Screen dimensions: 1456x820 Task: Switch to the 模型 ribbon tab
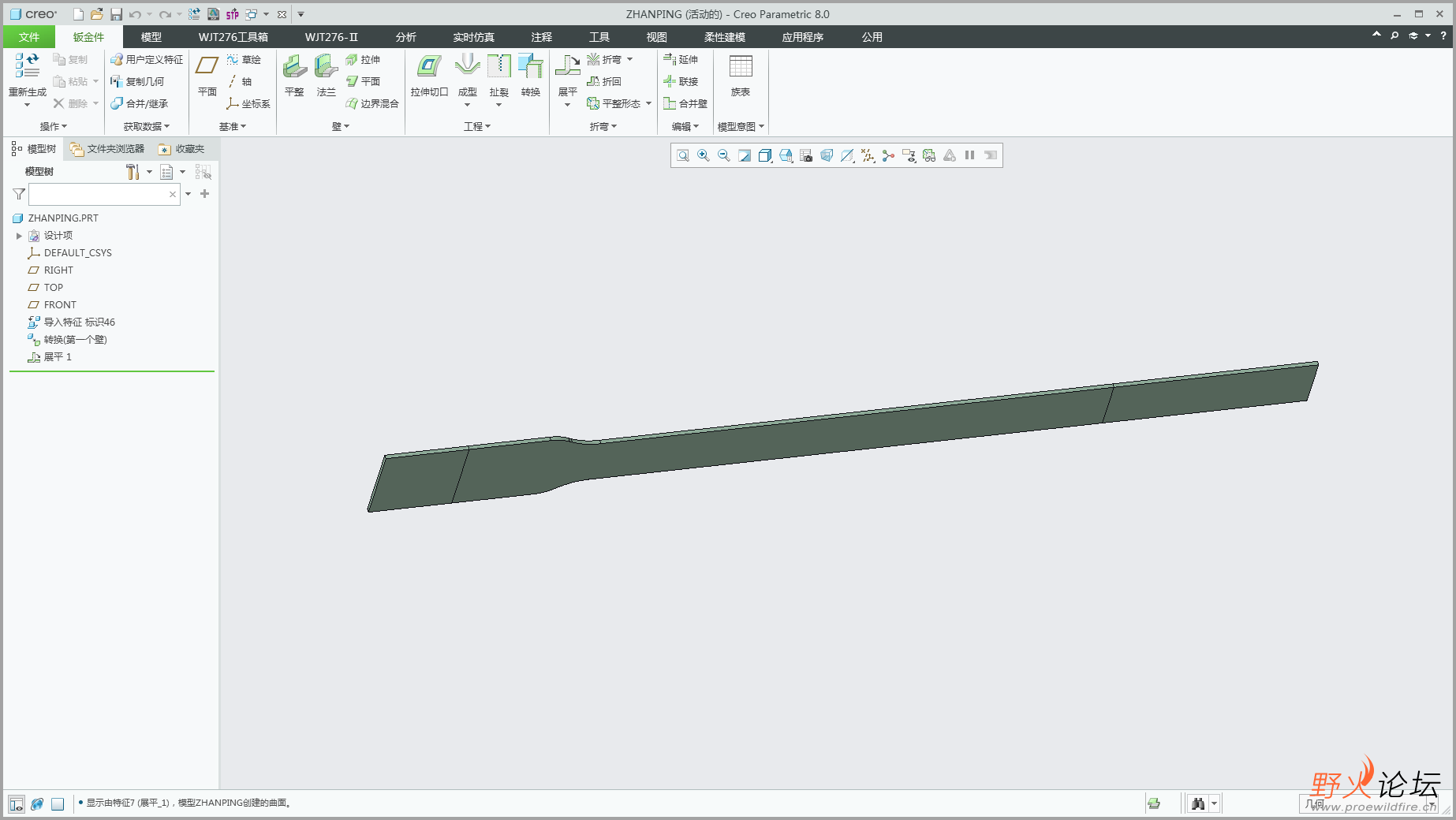coord(151,37)
